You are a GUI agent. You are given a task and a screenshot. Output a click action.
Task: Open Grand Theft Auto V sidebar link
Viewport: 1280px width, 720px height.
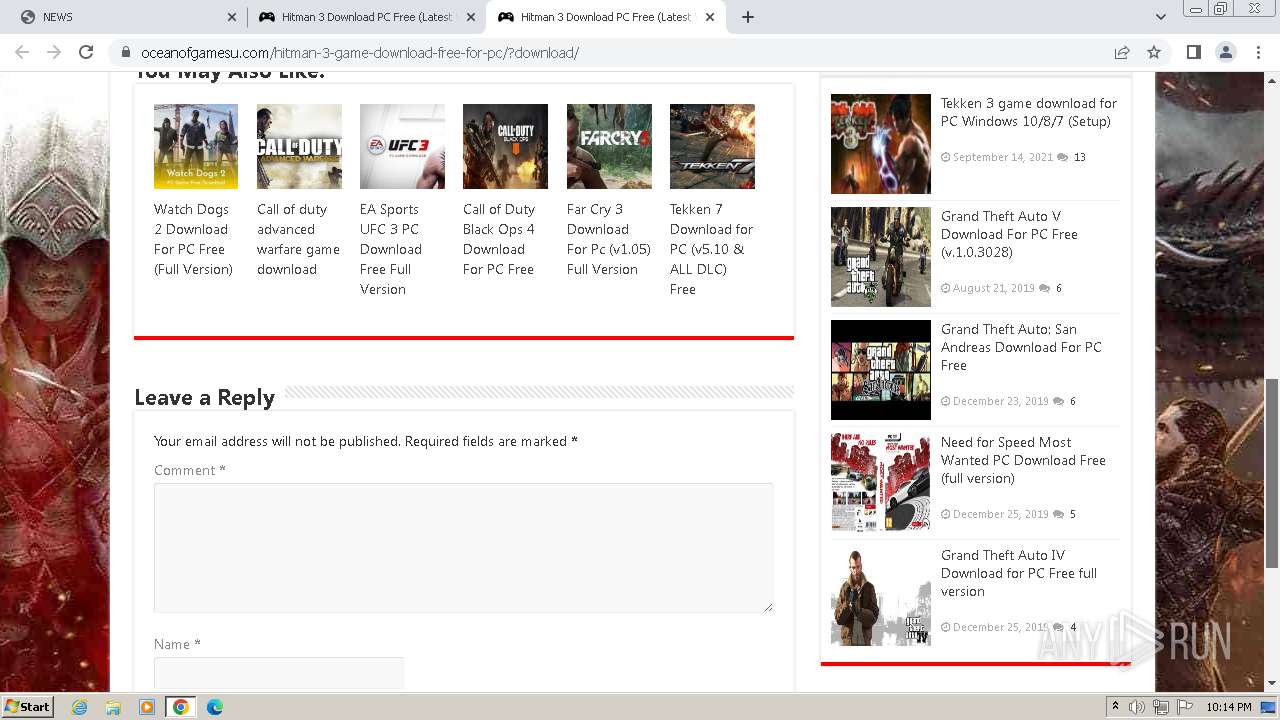tap(1009, 234)
